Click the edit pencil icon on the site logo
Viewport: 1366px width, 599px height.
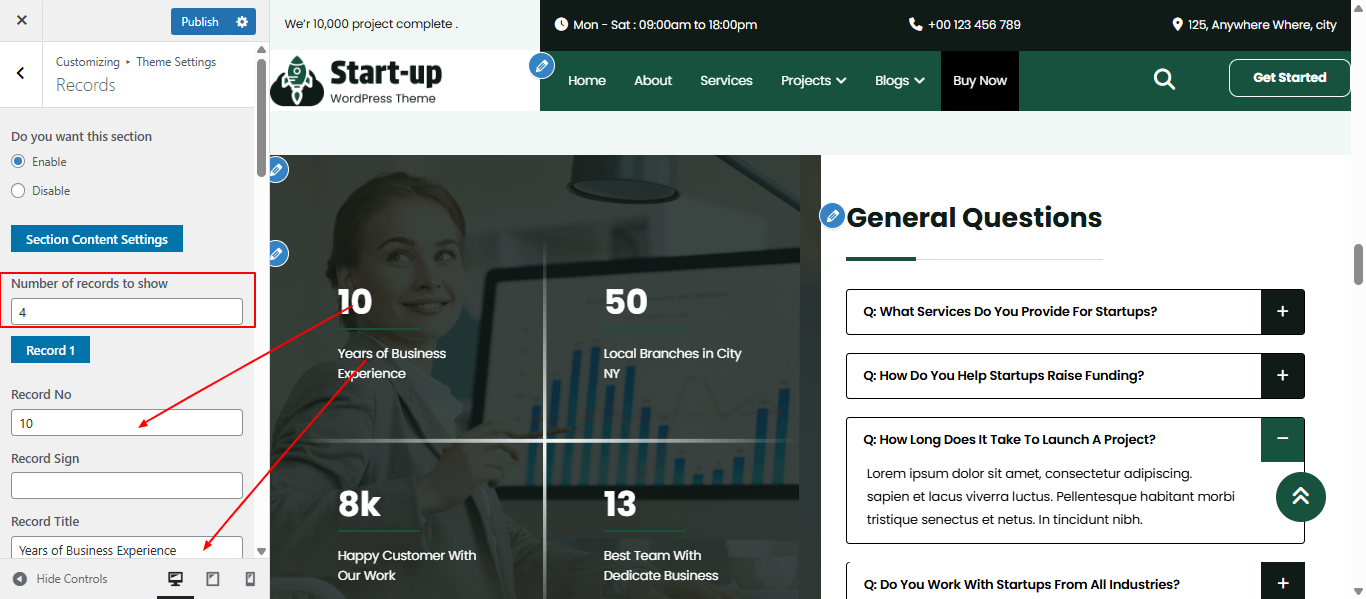tap(541, 65)
